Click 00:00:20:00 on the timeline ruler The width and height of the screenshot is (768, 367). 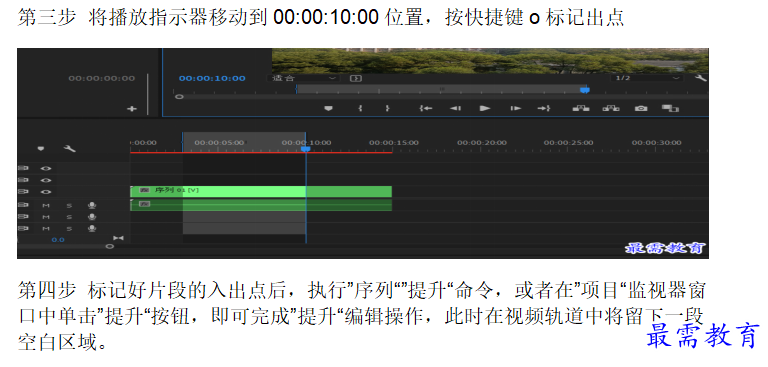click(482, 143)
